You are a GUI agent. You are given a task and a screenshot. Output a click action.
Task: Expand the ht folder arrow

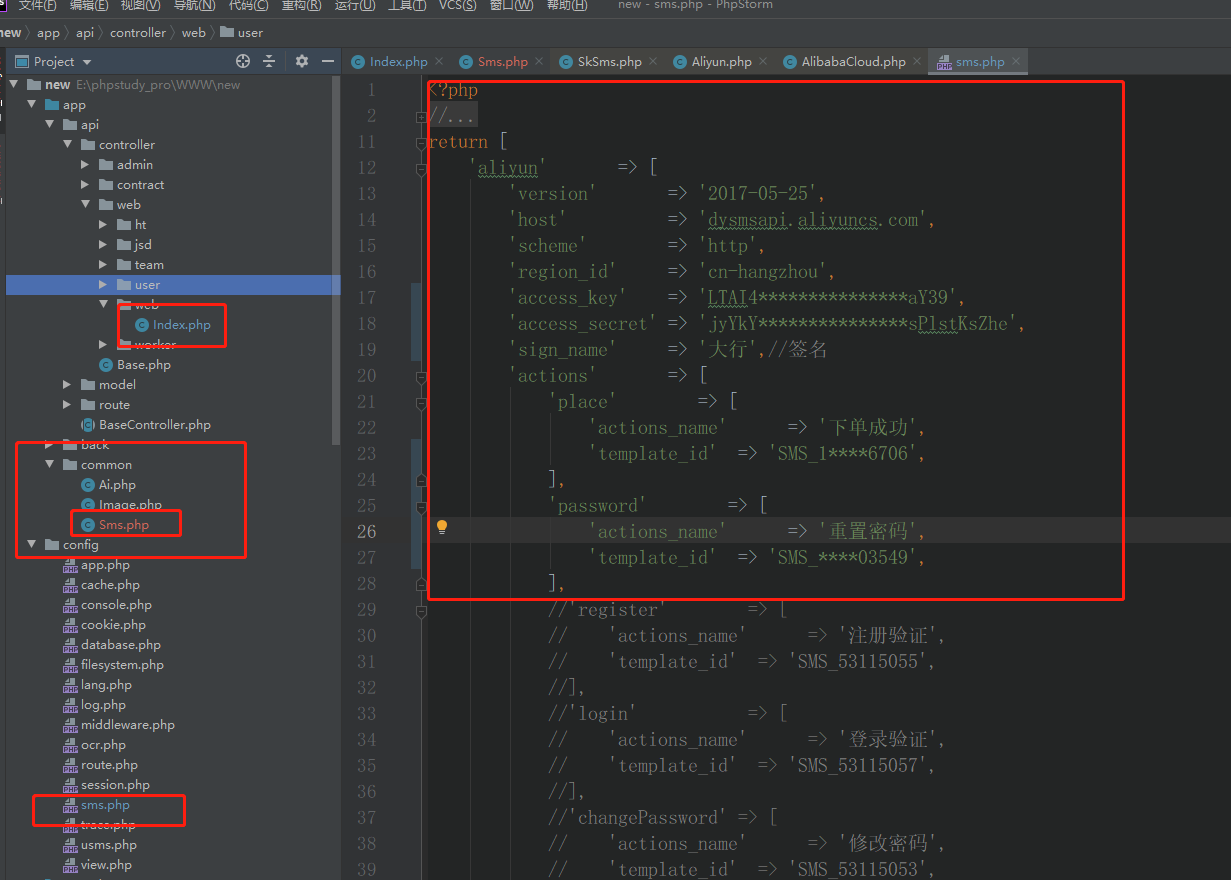click(x=104, y=225)
